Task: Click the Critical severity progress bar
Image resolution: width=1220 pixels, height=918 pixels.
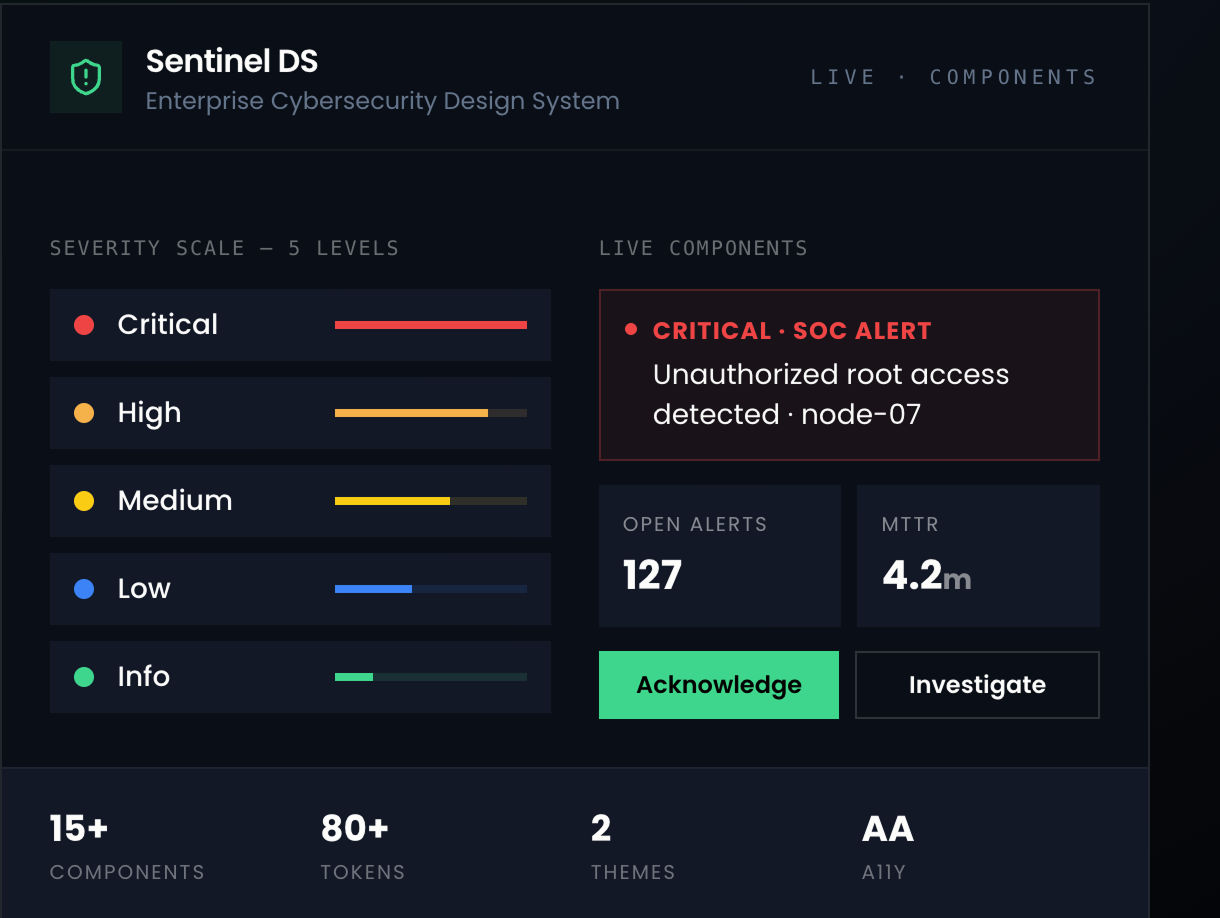Action: pyautogui.click(x=431, y=325)
